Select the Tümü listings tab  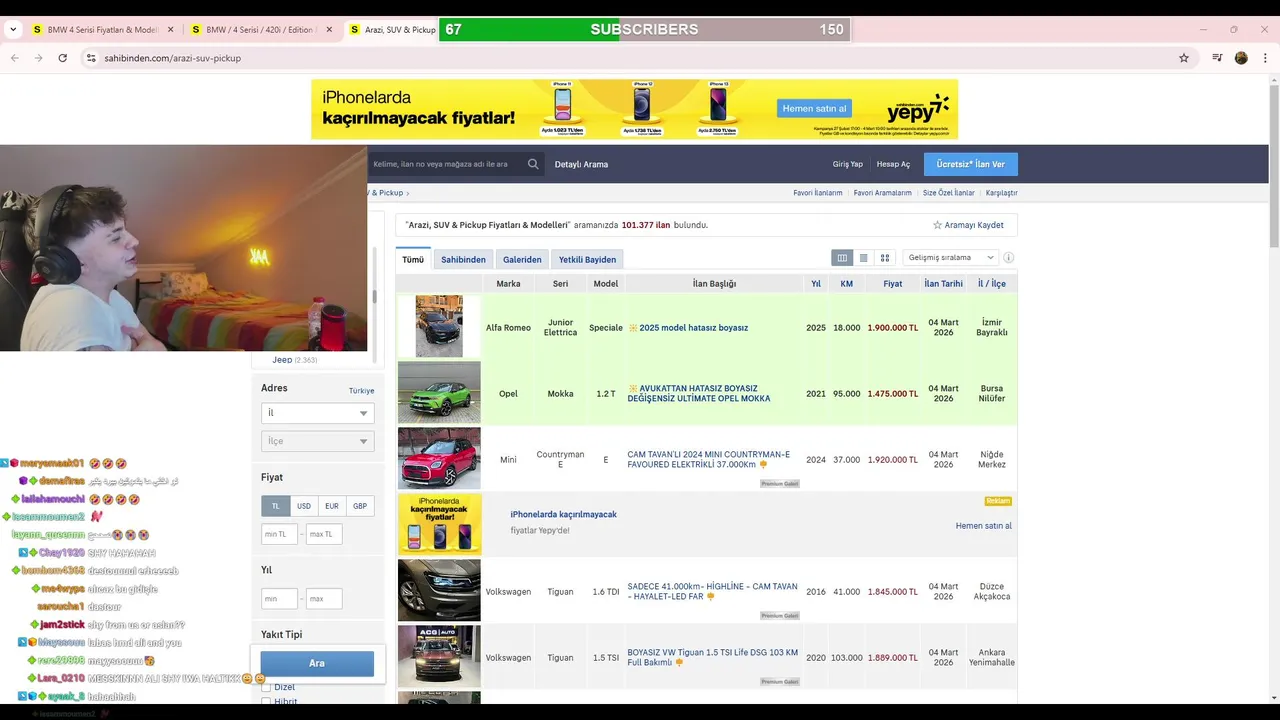click(413, 259)
